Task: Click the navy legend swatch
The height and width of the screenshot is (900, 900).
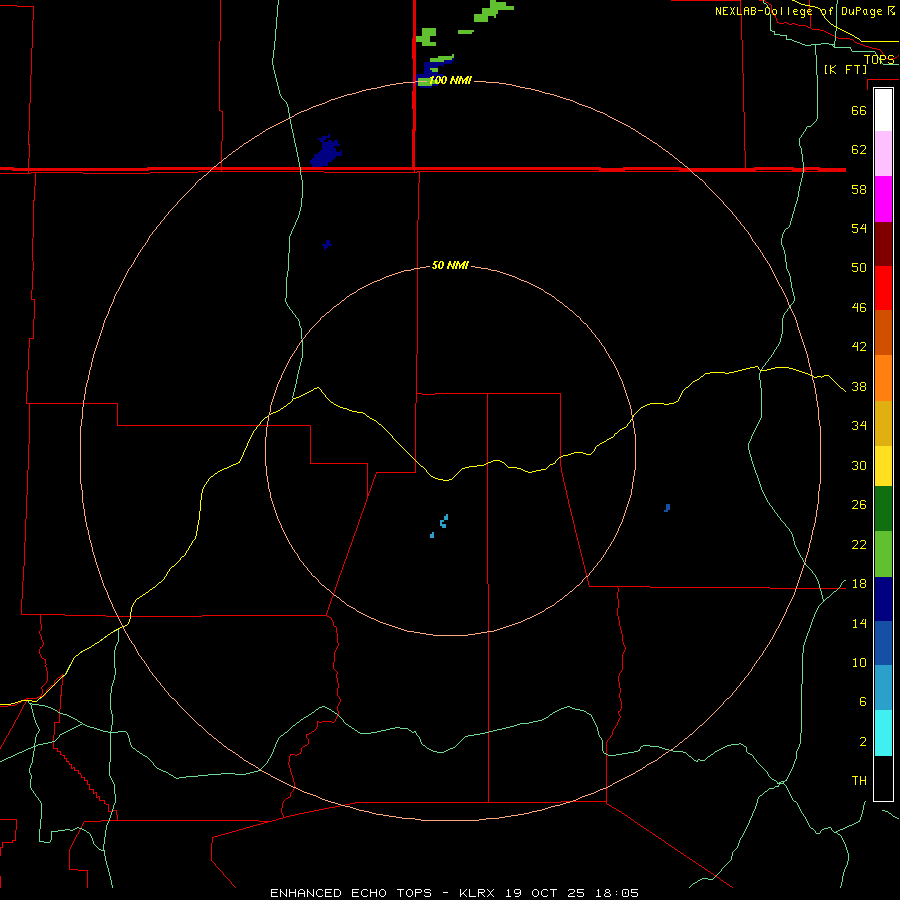Action: (883, 599)
